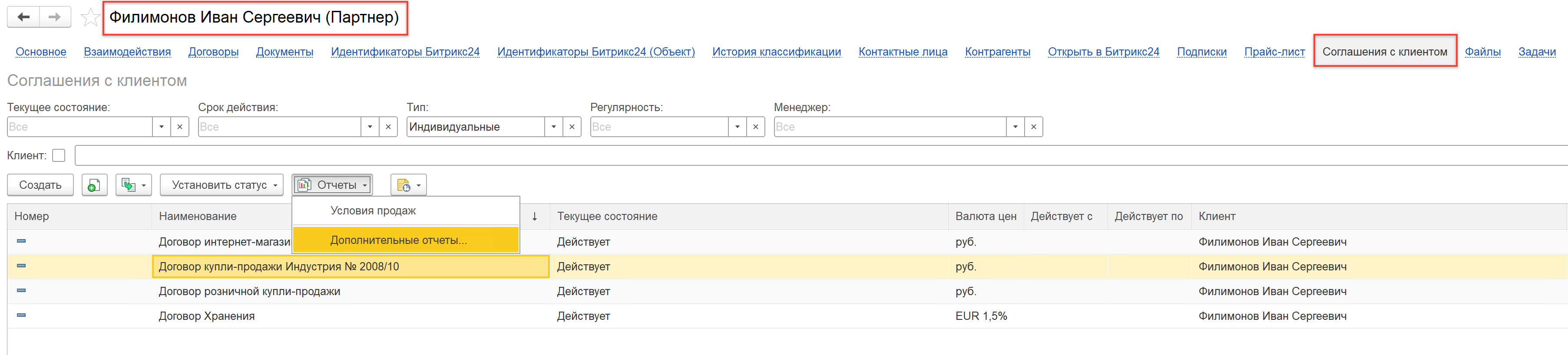
Task: Click the copy agreement icon button
Action: tap(94, 185)
